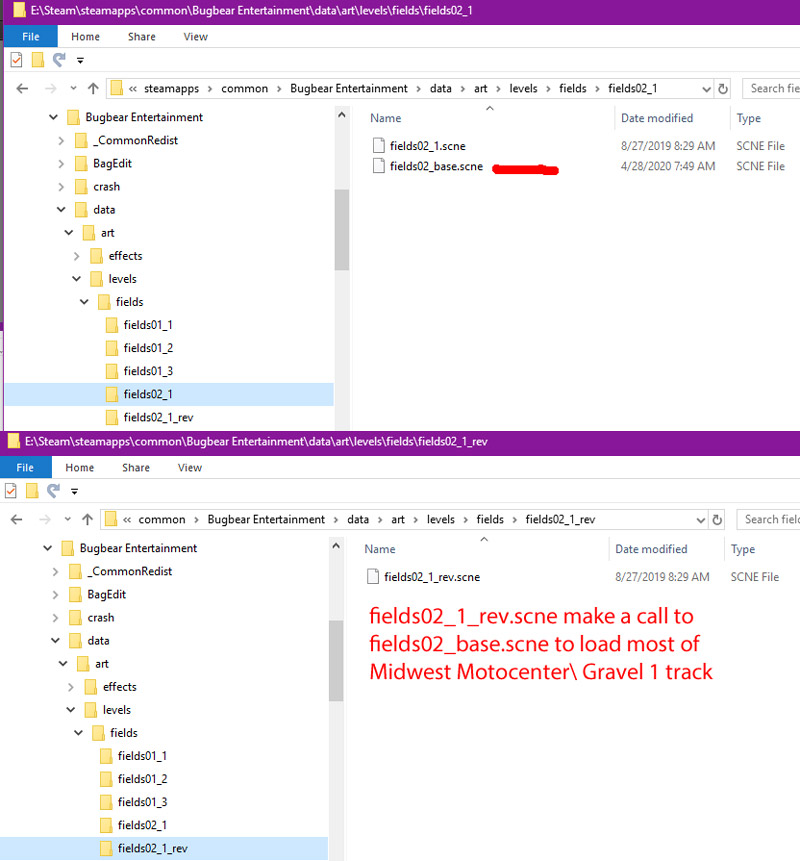
Task: Click Bugbear Entertainment breadcrumb in bottom window address bar
Action: pos(266,519)
